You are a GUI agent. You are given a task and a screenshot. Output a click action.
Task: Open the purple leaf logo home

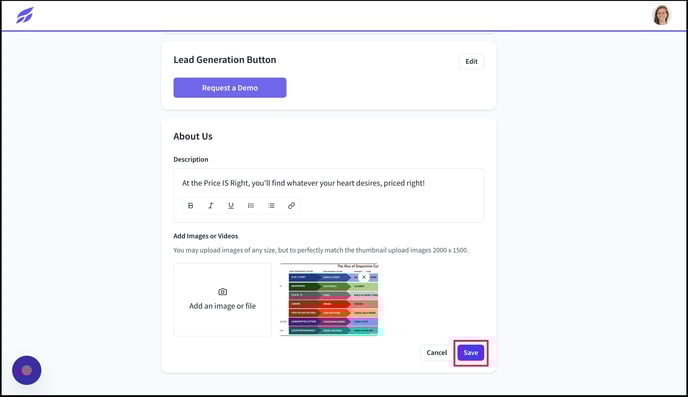click(x=25, y=15)
